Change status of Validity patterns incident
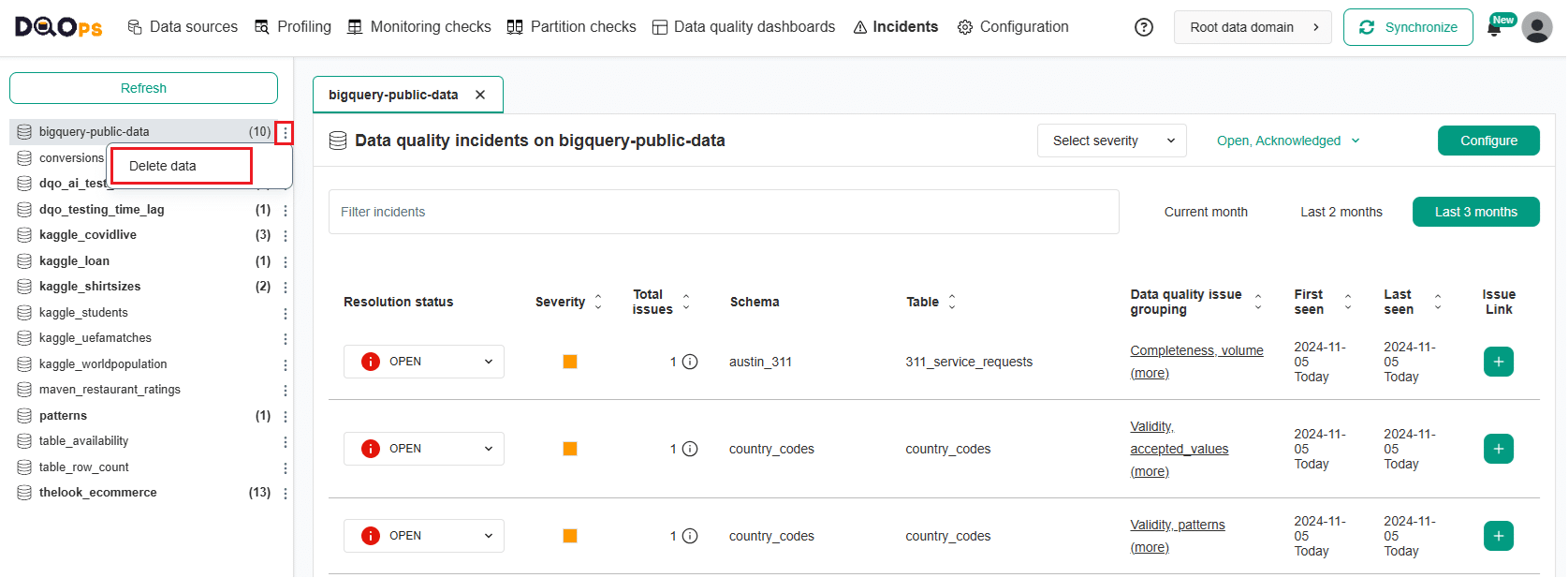The width and height of the screenshot is (1568, 578). 424,536
